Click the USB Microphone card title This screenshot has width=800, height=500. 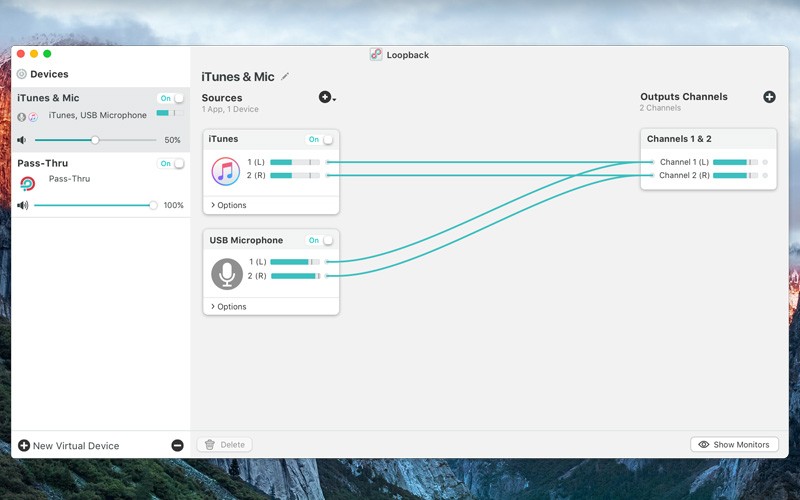coord(246,240)
